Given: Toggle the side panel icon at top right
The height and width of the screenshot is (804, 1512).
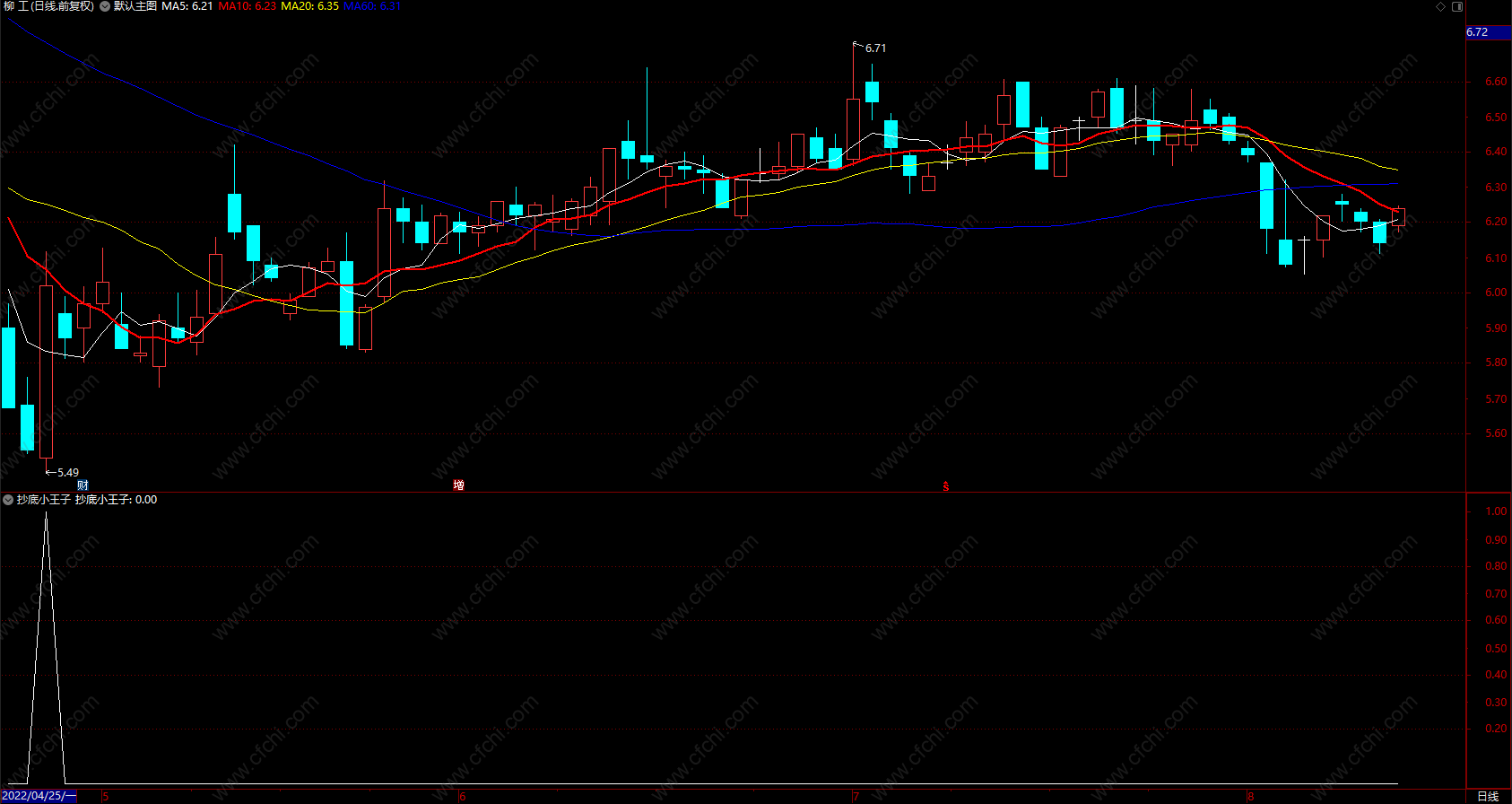Looking at the screenshot, I should point(1457,6).
